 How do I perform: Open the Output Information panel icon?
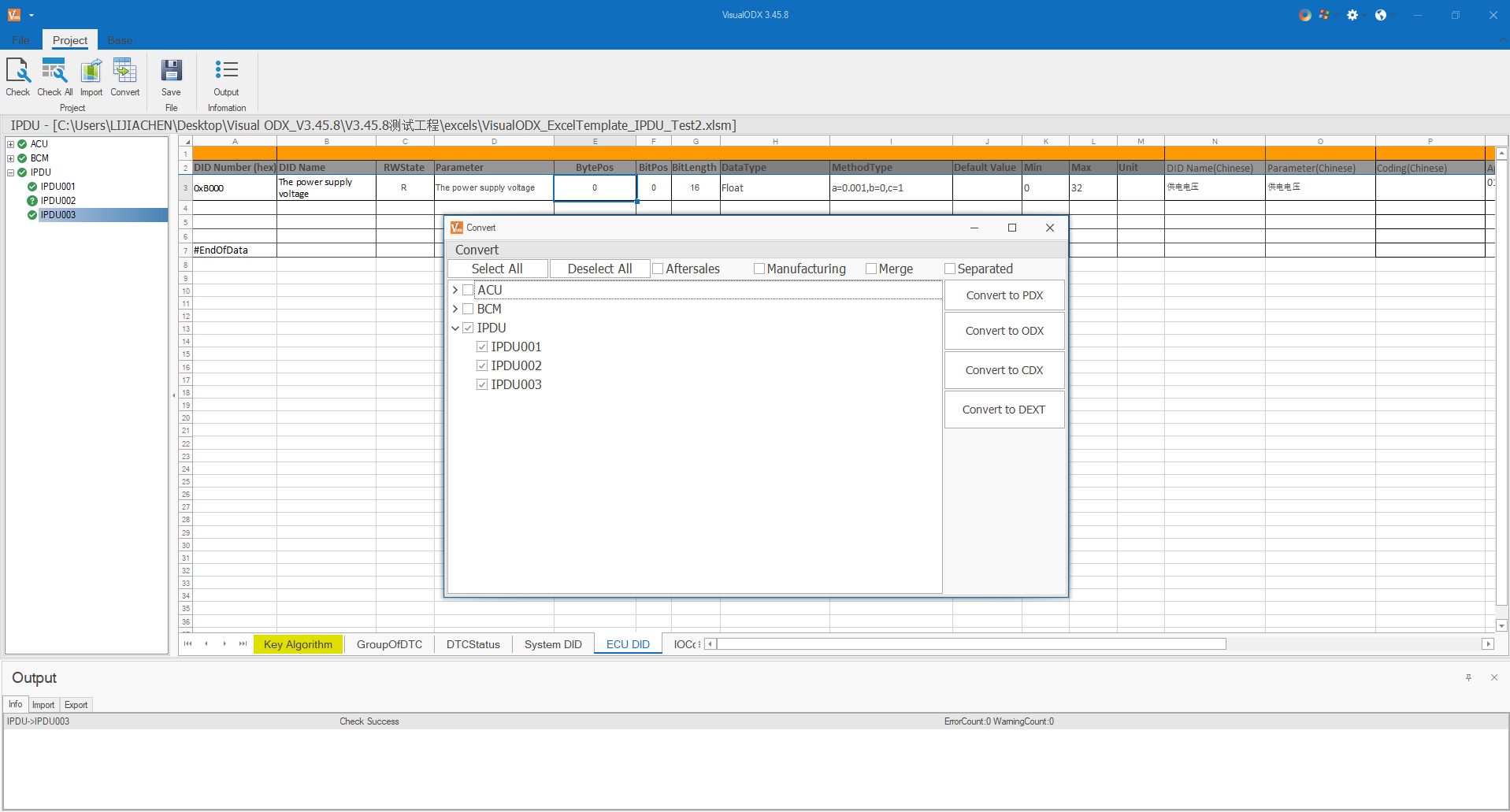coord(227,77)
